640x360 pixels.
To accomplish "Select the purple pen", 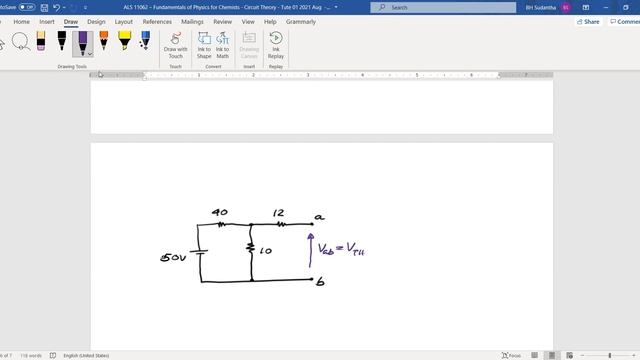I will point(82,43).
